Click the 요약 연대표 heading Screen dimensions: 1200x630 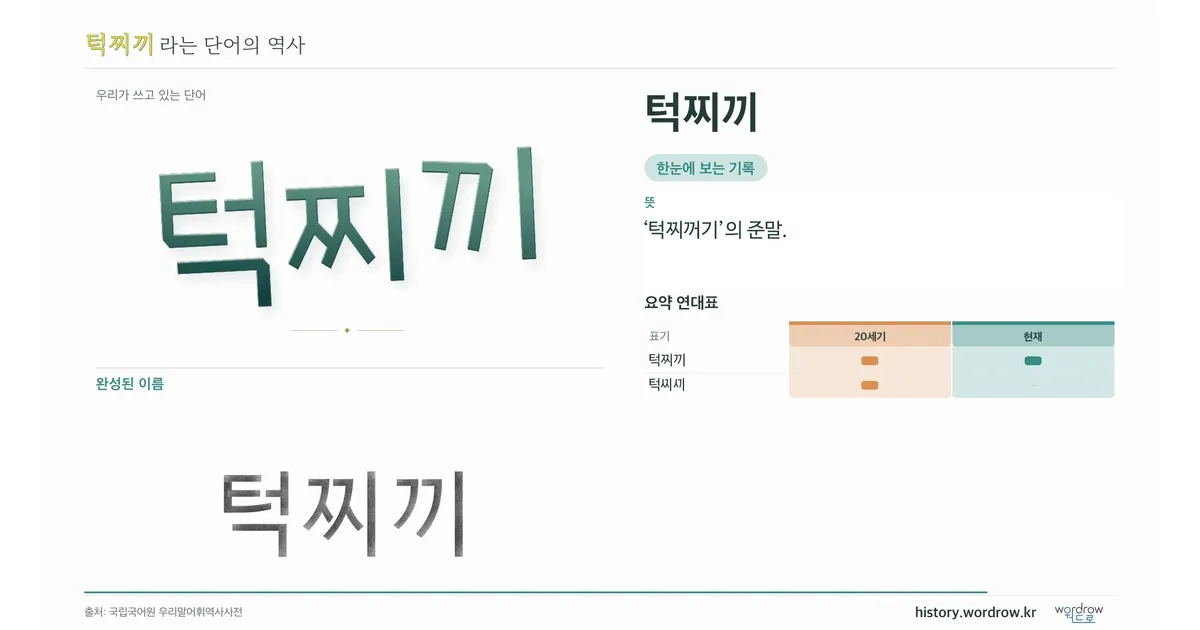click(x=681, y=302)
